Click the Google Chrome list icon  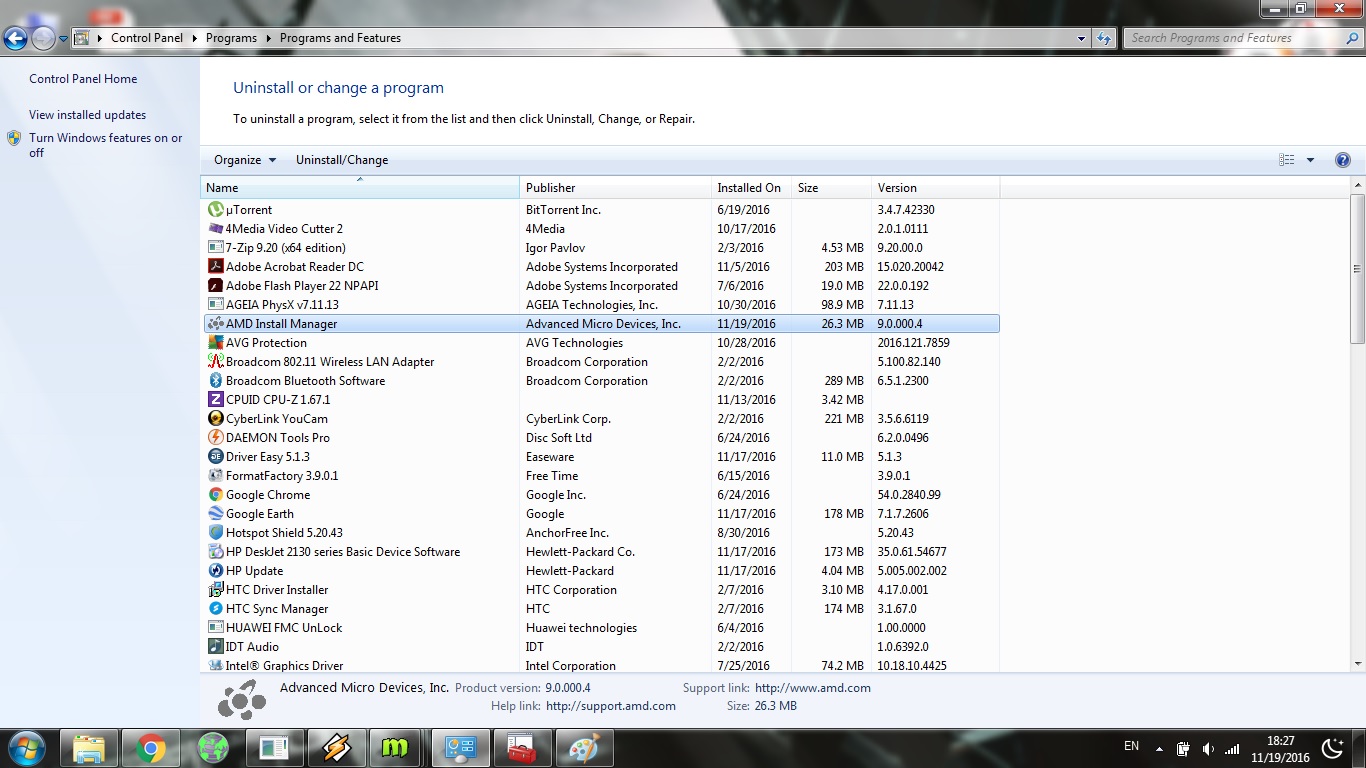[215, 495]
